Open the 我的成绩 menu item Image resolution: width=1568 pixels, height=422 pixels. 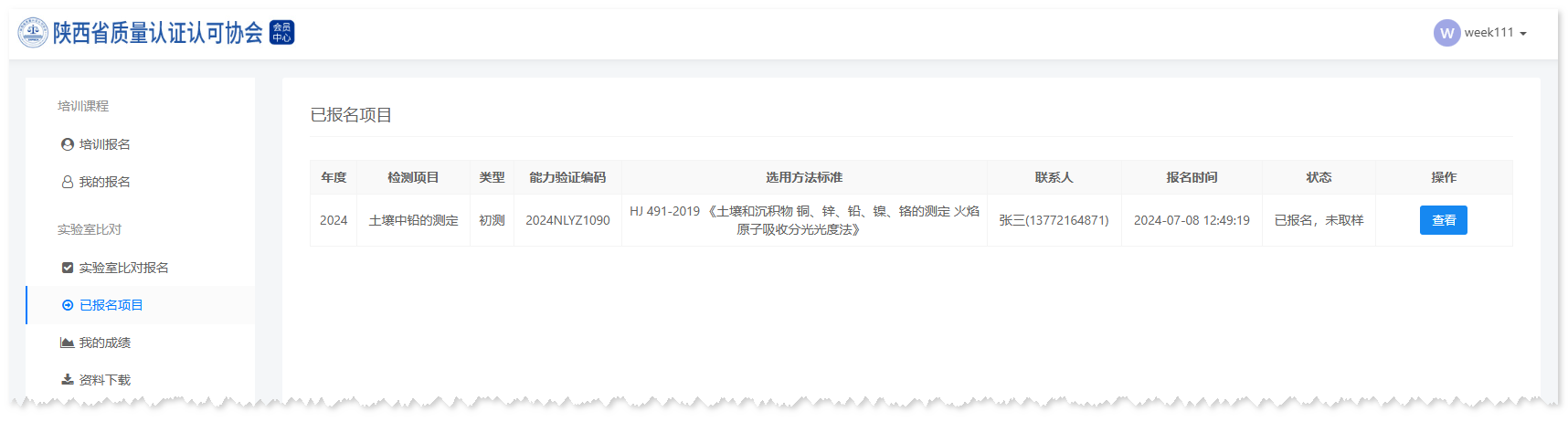[x=140, y=343]
